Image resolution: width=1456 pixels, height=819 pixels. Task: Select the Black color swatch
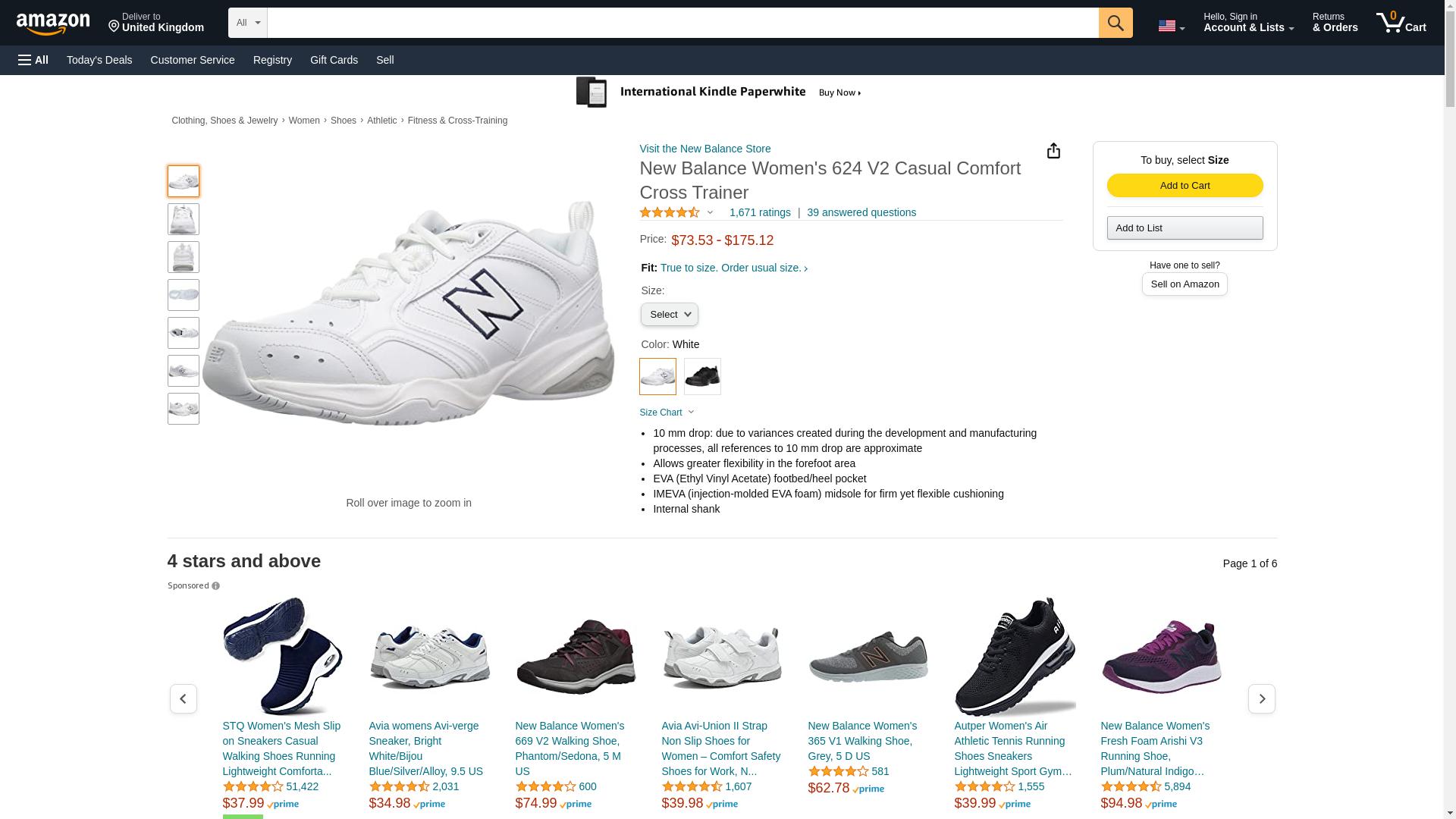(702, 376)
